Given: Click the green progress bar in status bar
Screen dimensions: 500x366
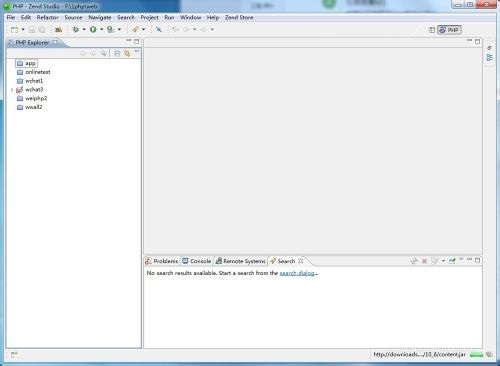Looking at the screenshot, I should tap(476, 355).
